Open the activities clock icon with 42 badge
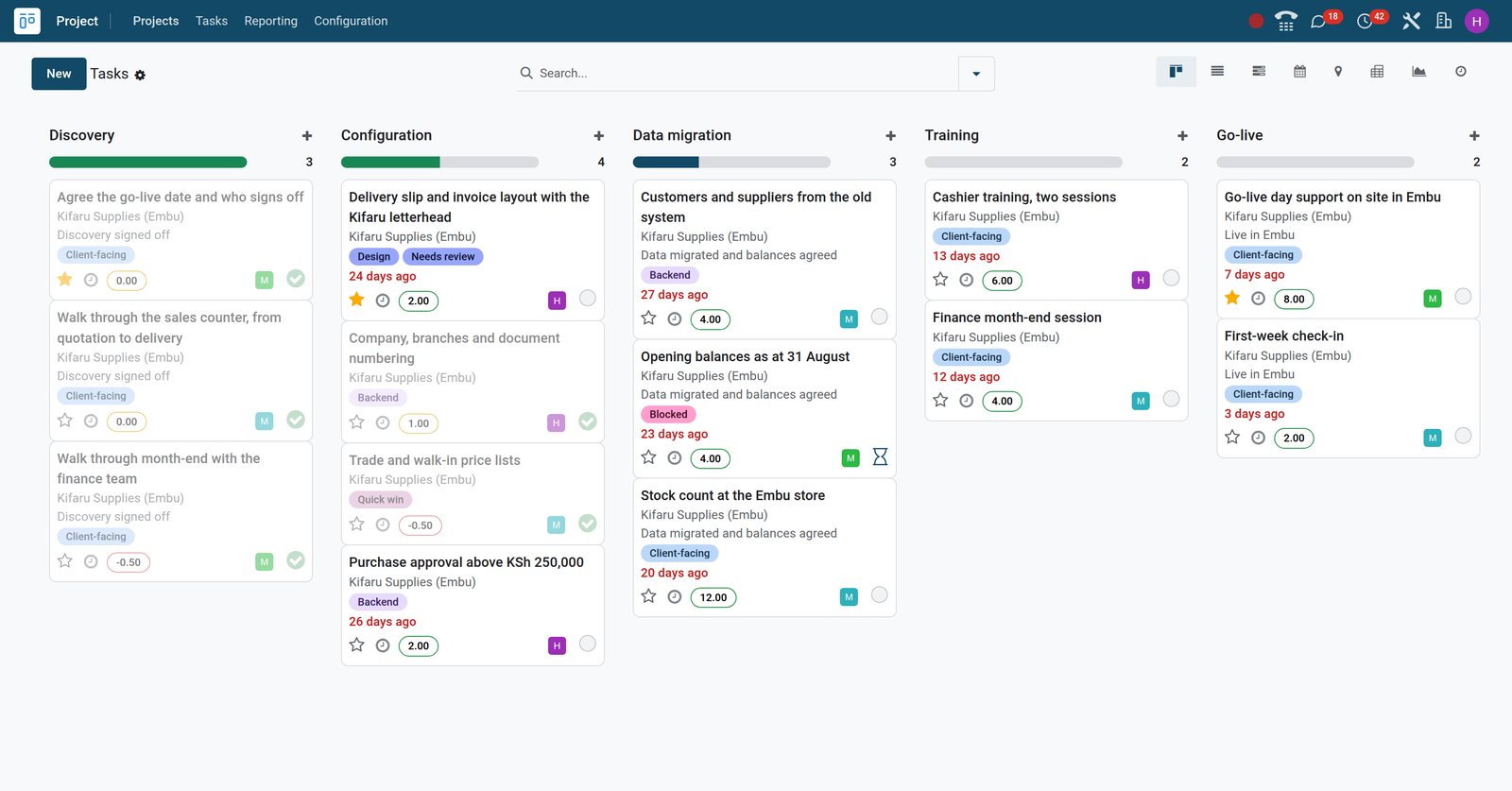The width and height of the screenshot is (1512, 791). [x=1365, y=21]
